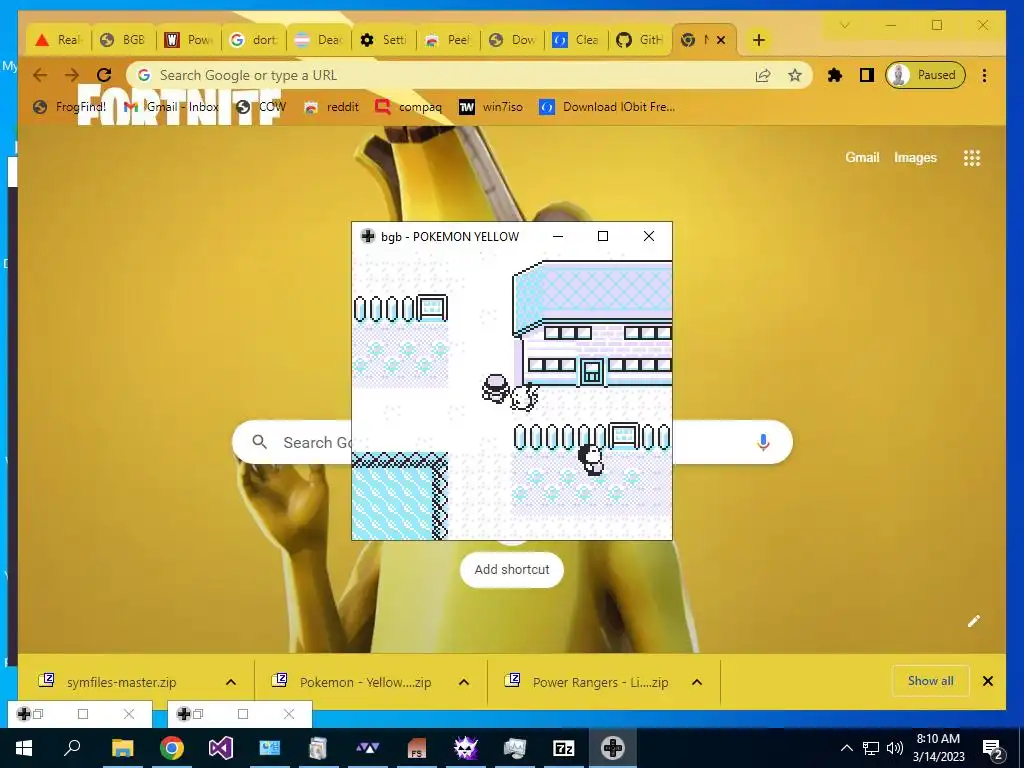Viewport: 1024px width, 768px height.
Task: Click the bgb window gamepad icon
Action: (368, 236)
